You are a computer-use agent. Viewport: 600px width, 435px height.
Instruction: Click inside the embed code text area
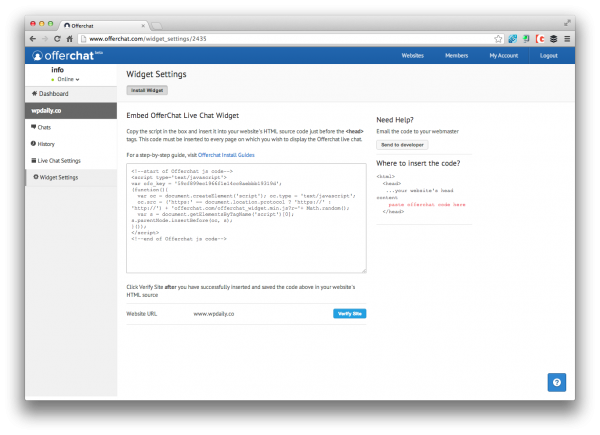(246, 218)
